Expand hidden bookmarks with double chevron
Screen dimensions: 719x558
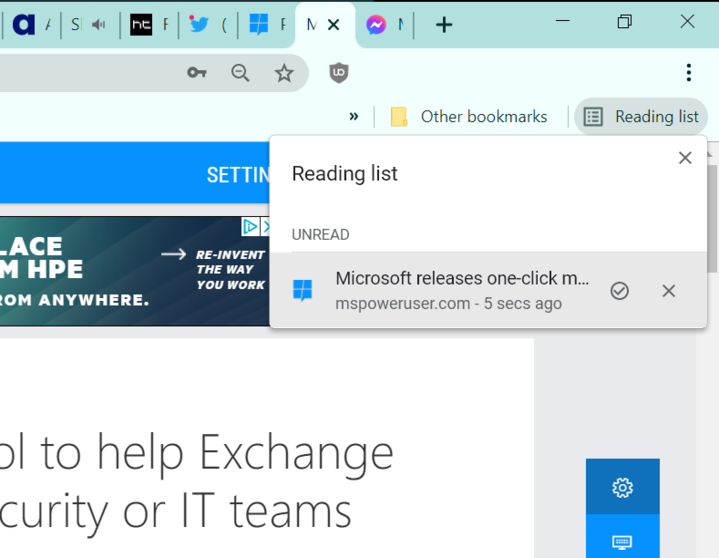point(354,117)
